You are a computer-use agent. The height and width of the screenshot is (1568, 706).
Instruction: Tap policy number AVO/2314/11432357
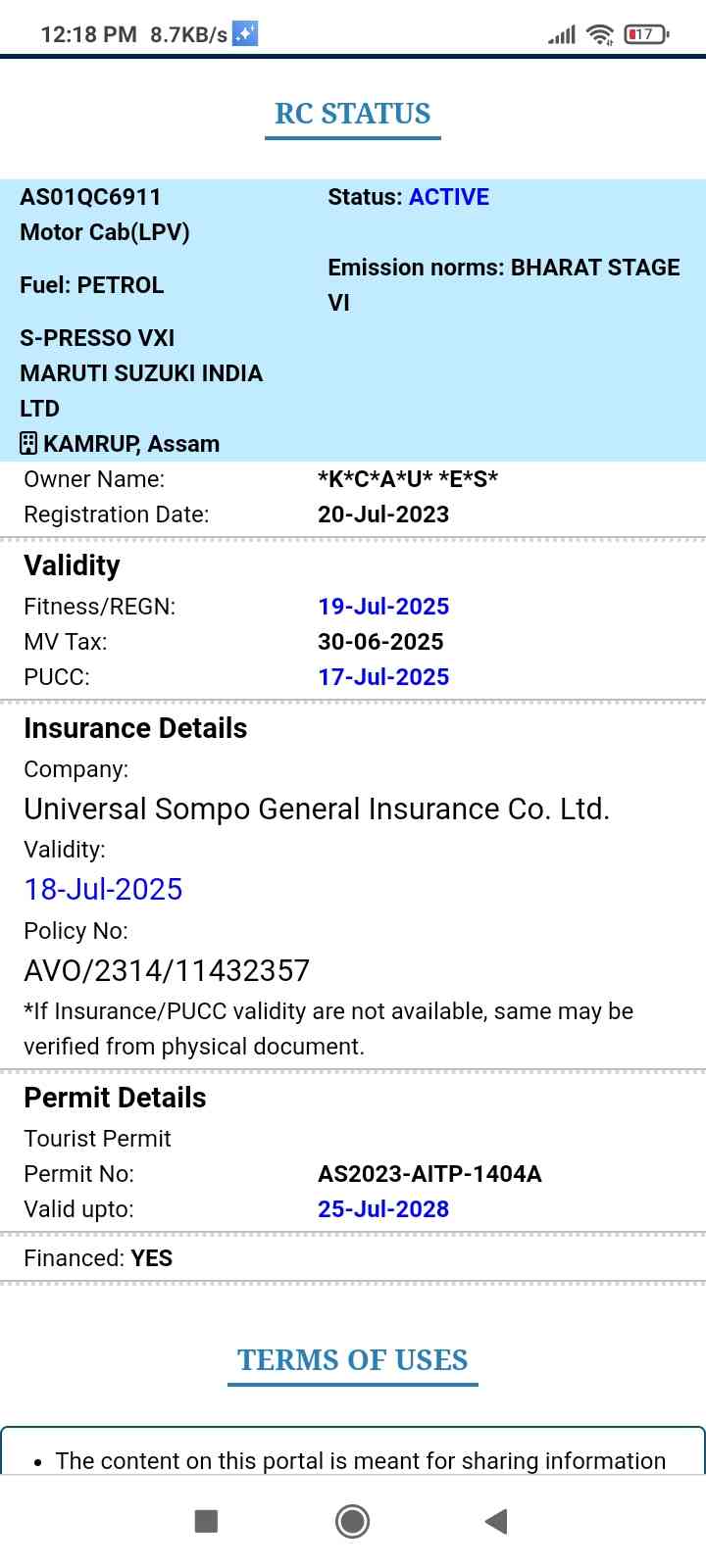pos(167,971)
